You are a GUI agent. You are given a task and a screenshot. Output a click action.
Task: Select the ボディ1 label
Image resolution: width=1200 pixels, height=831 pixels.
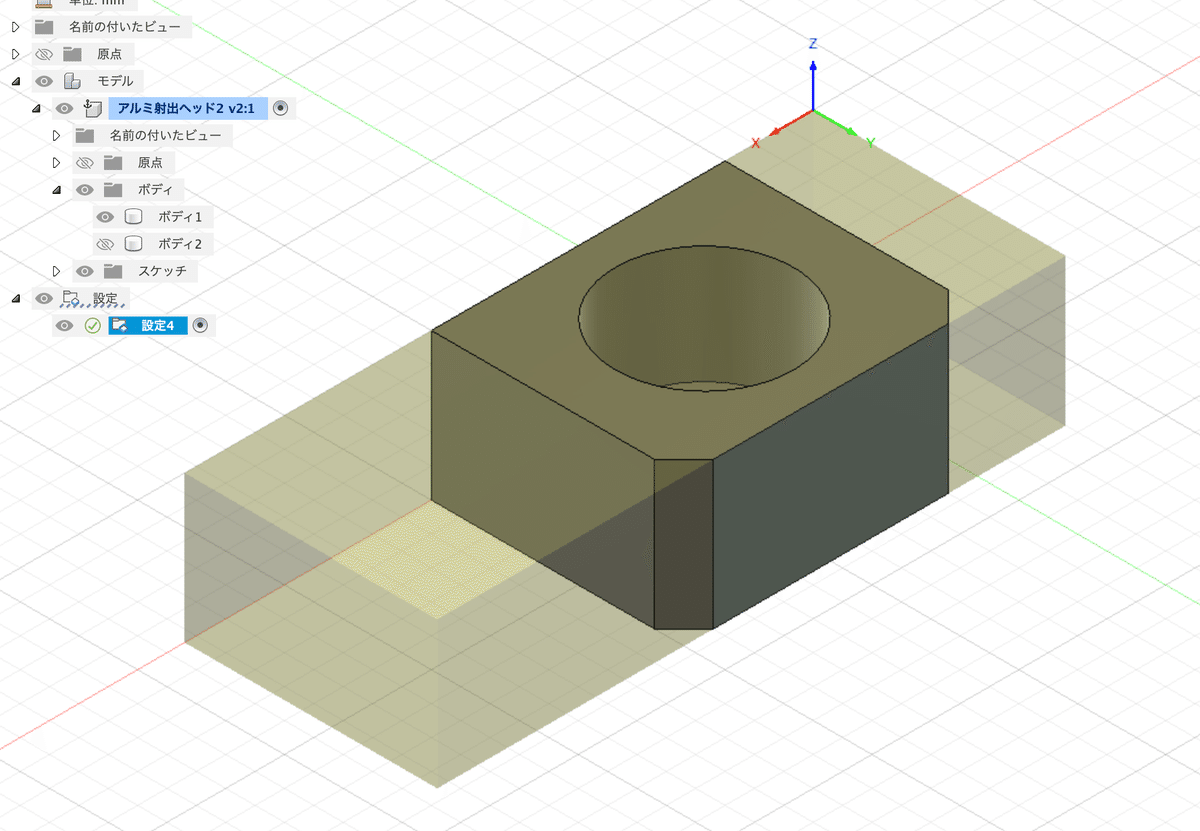pos(180,216)
